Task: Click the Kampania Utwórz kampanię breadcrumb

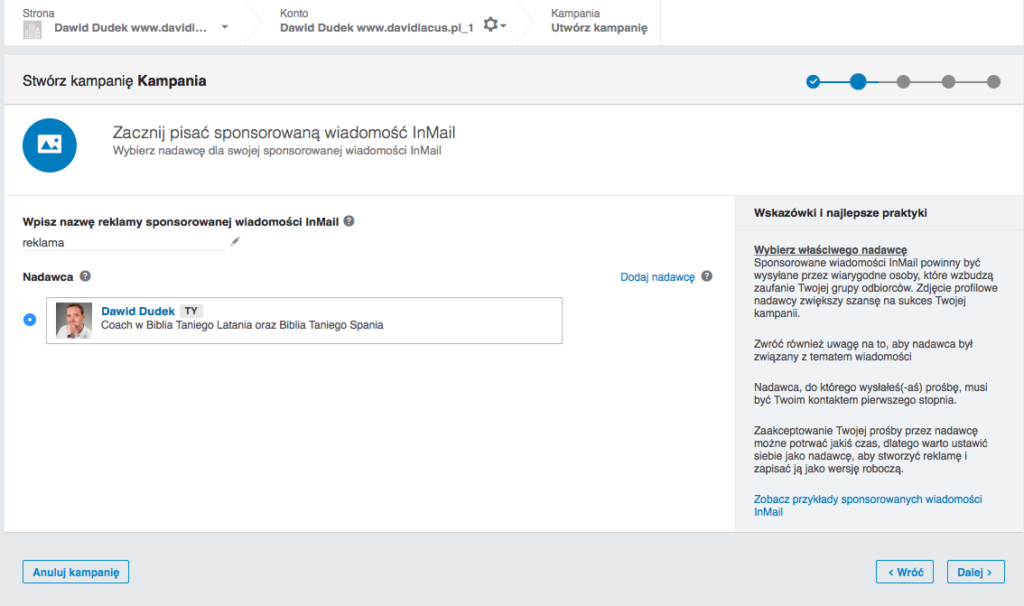Action: (x=599, y=21)
